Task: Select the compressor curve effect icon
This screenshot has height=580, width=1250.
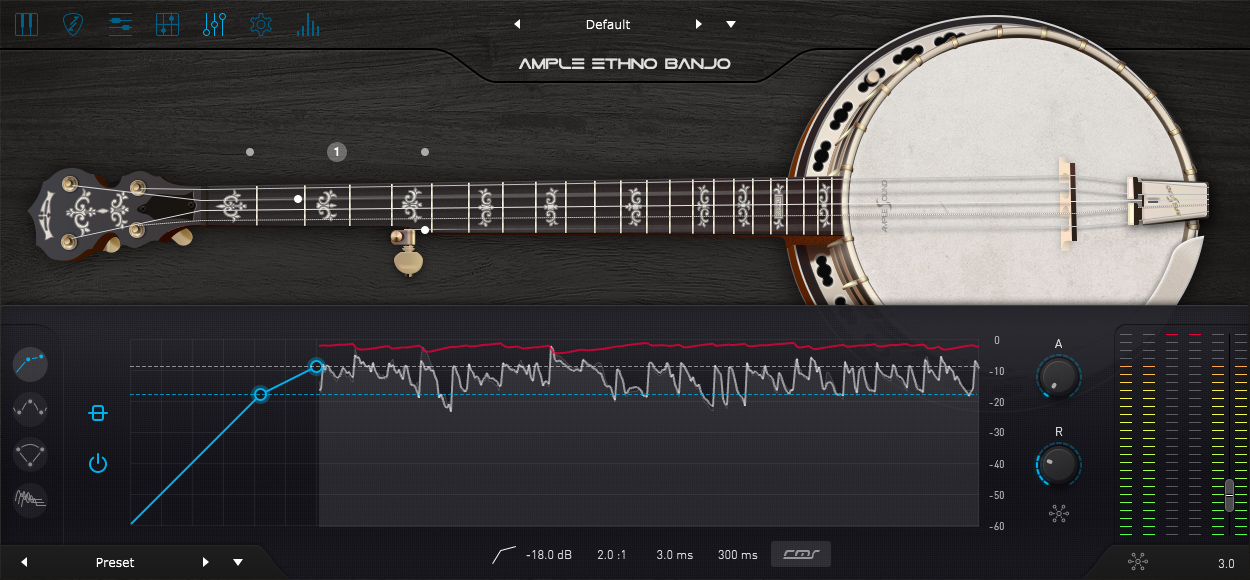Action: tap(31, 361)
